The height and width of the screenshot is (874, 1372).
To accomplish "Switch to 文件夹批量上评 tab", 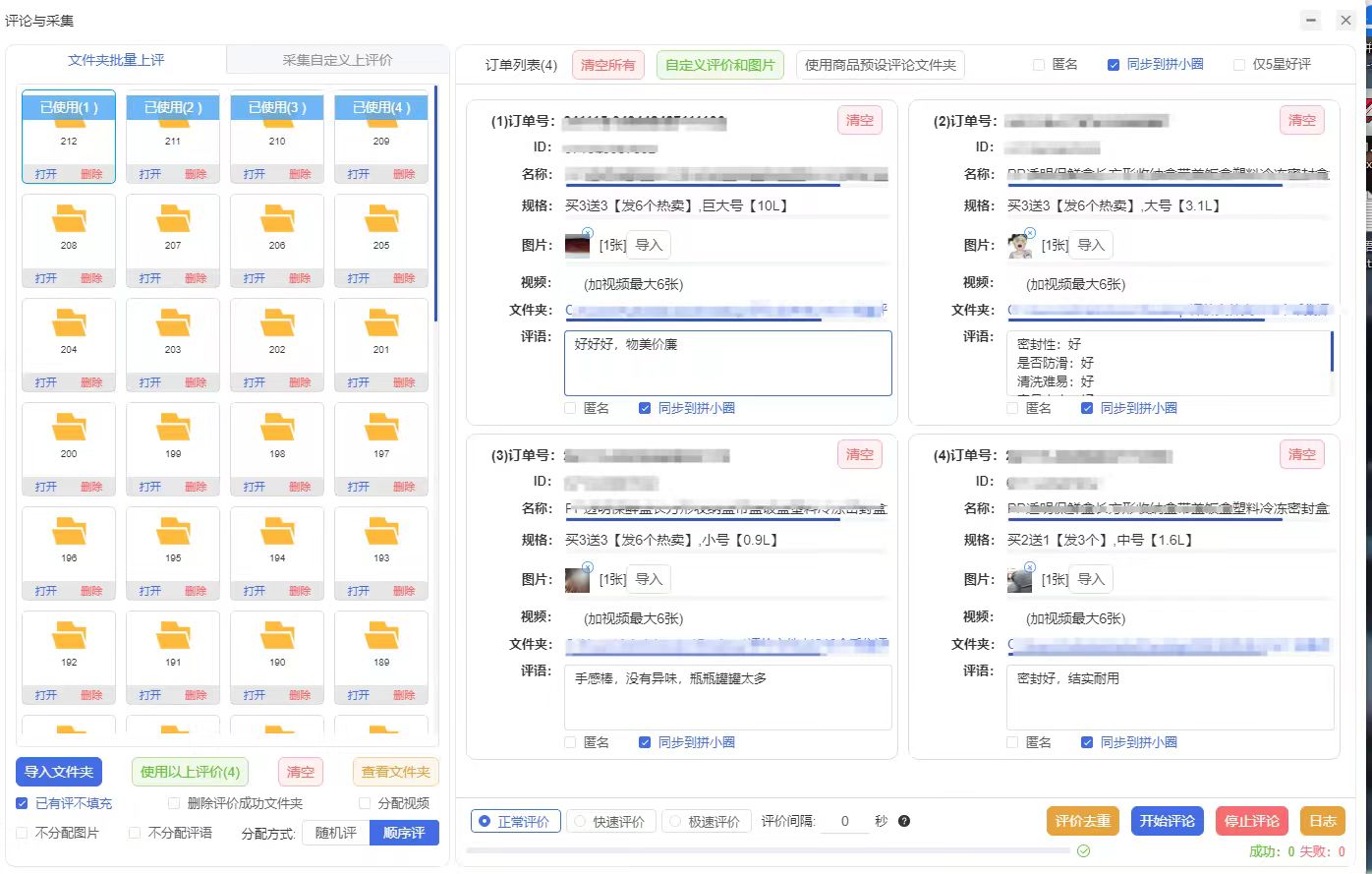I will tap(116, 60).
